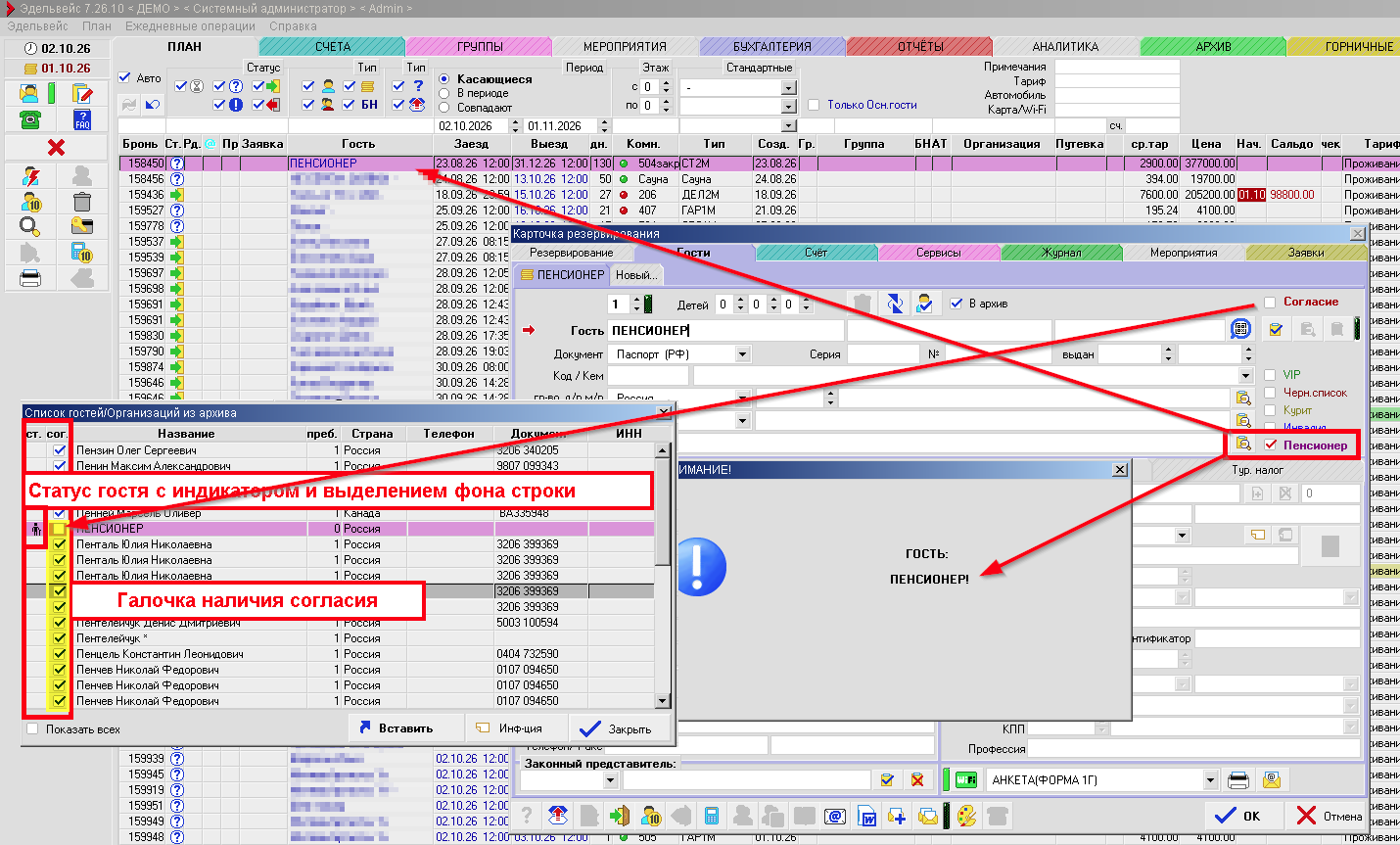Open the Справка menu
The width and height of the screenshot is (1400, 845).
293,26
